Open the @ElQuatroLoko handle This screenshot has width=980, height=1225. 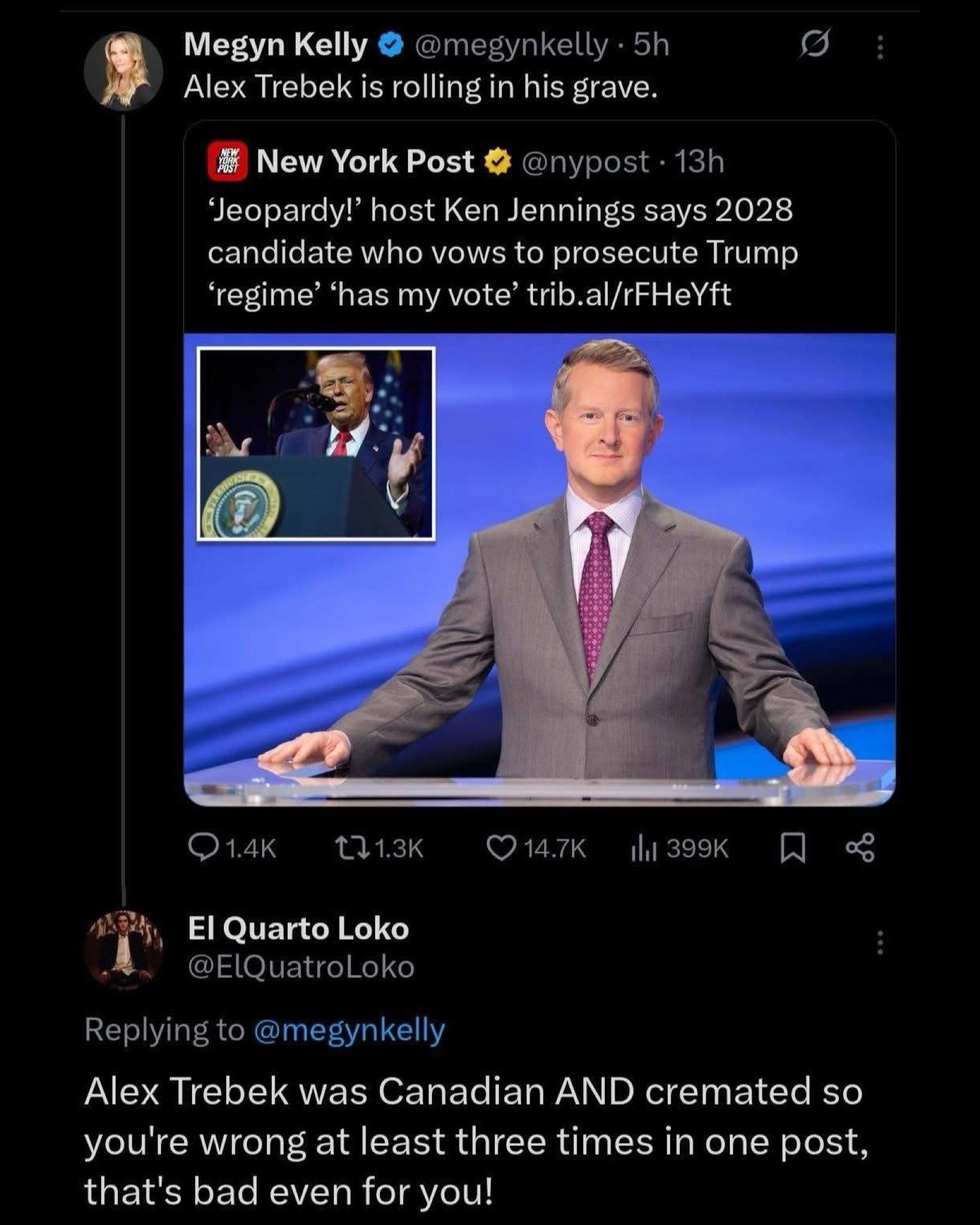[x=301, y=967]
